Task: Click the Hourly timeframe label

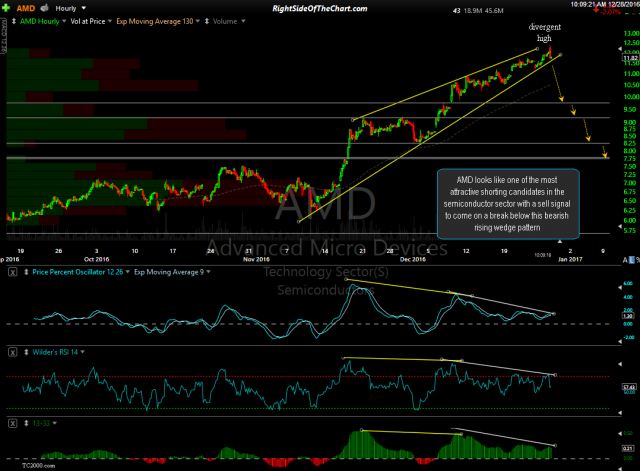Action: point(66,8)
